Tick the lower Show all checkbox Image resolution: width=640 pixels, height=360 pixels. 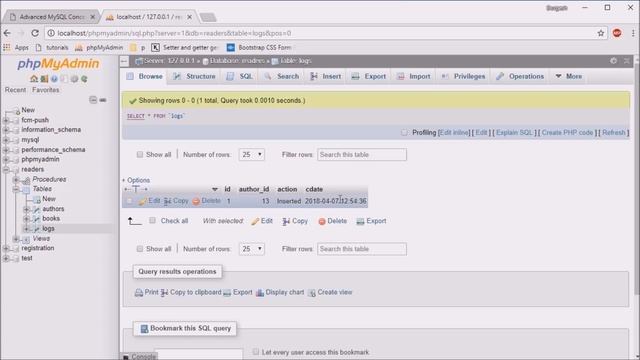140,249
